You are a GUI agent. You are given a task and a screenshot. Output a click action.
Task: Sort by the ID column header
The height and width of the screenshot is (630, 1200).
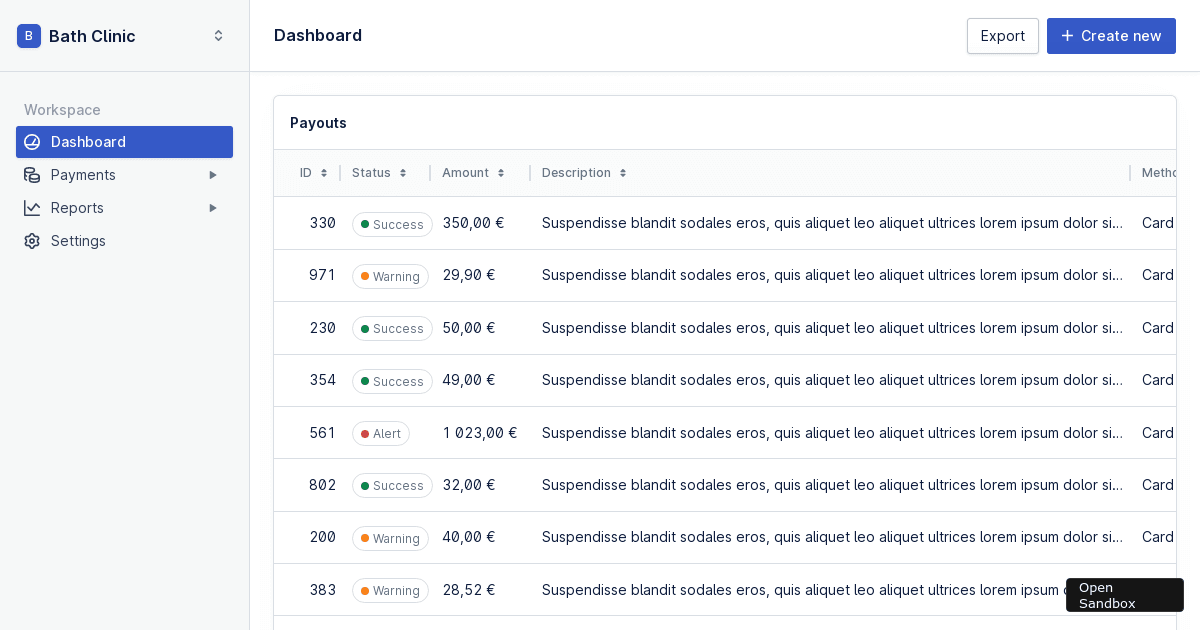[x=314, y=173]
